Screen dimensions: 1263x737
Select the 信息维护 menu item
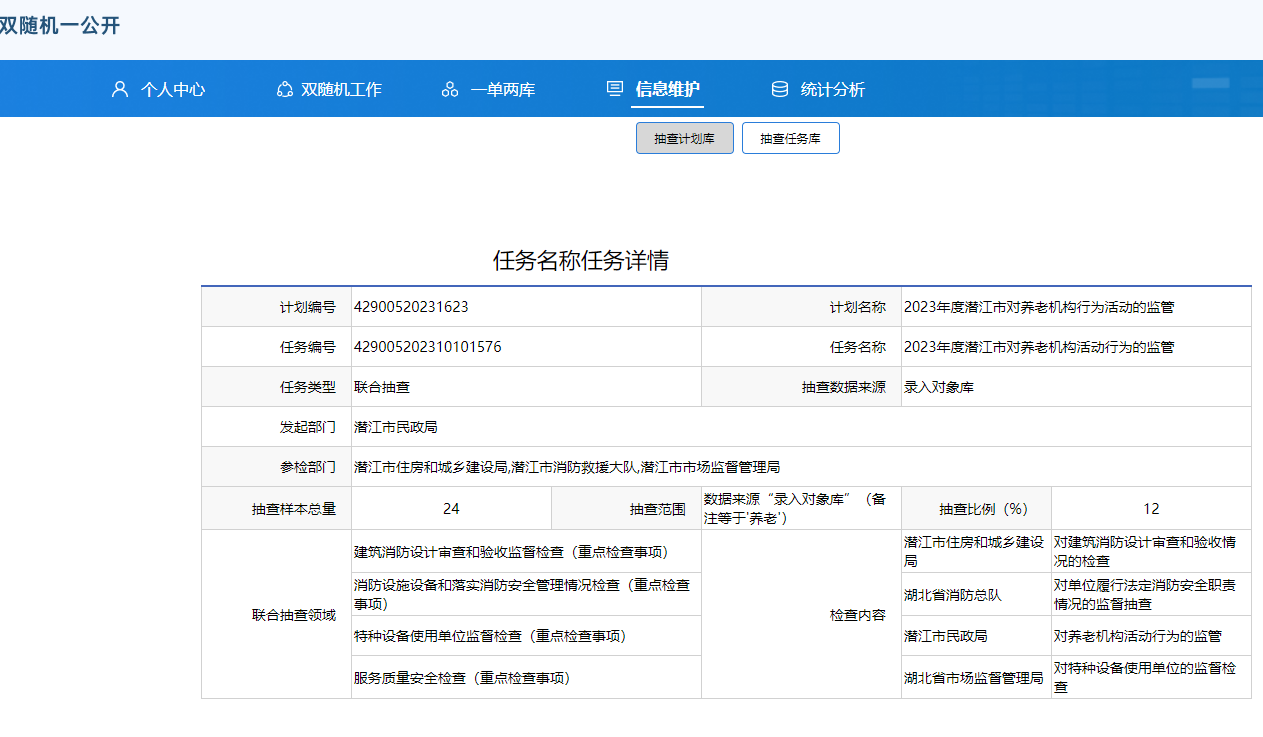[668, 89]
